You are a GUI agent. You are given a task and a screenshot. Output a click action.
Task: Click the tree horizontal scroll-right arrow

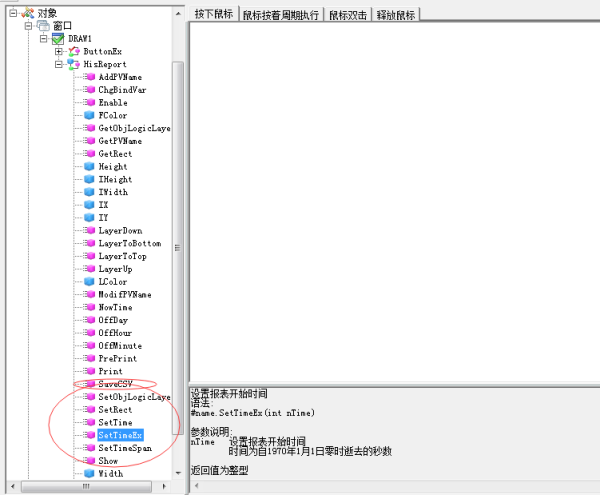pyautogui.click(x=164, y=486)
